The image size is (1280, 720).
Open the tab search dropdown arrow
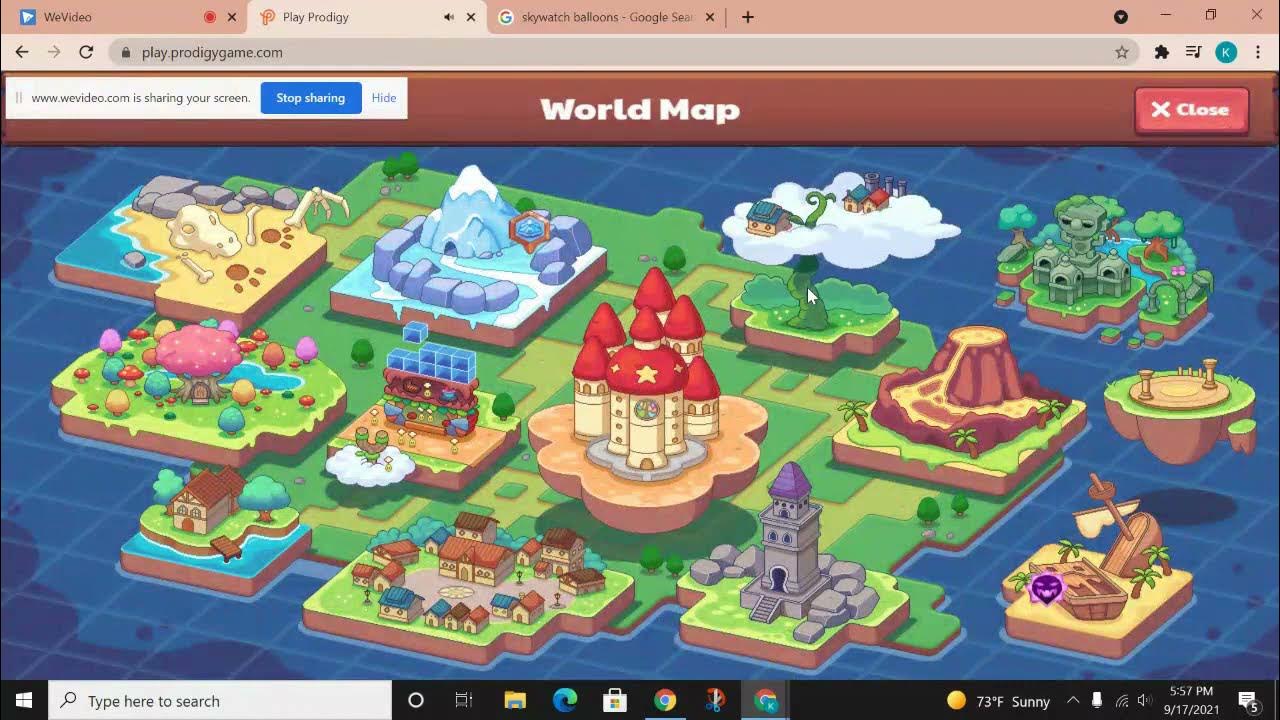point(1121,17)
